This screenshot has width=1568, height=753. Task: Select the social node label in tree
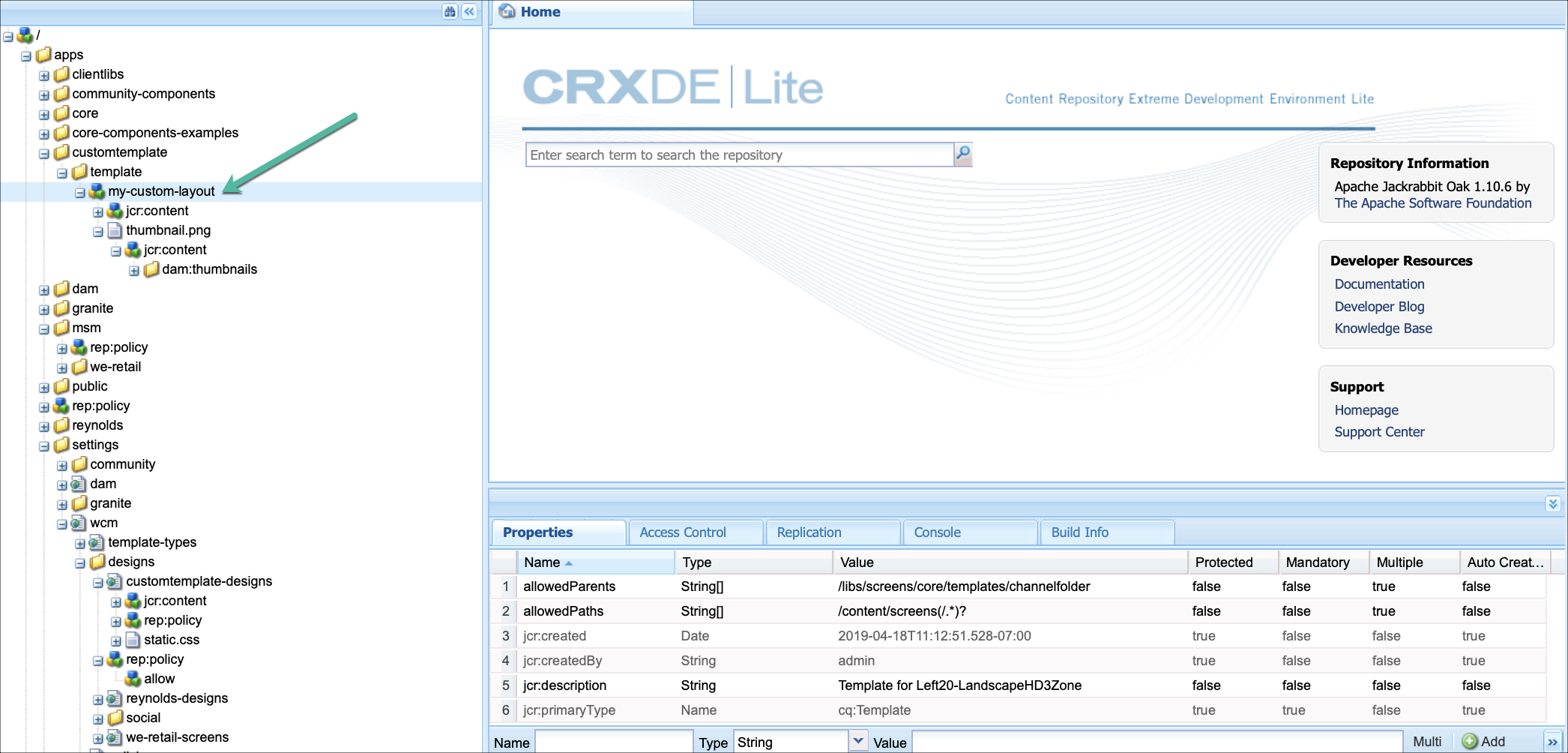[x=143, y=718]
